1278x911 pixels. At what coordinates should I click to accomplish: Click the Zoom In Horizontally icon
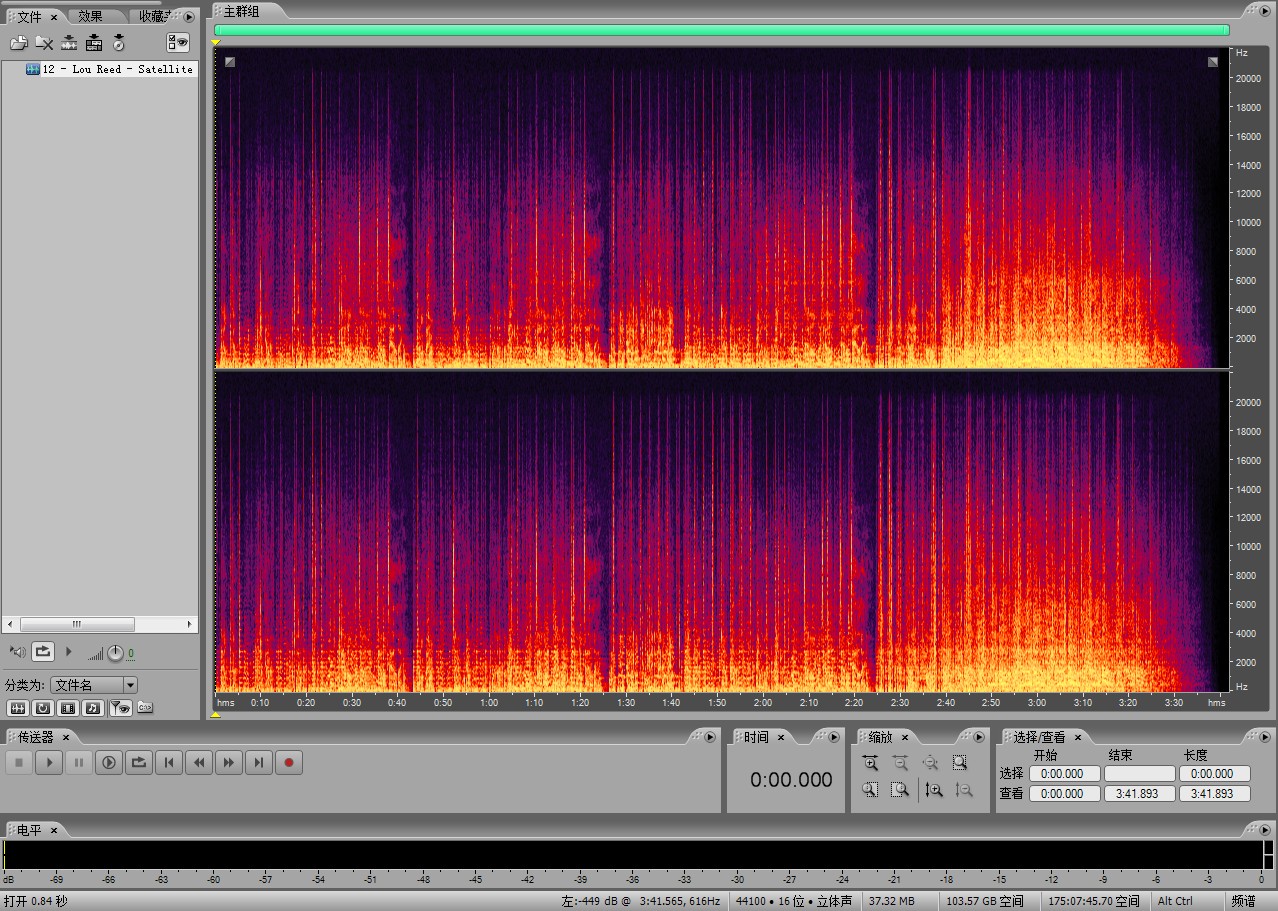click(x=870, y=763)
